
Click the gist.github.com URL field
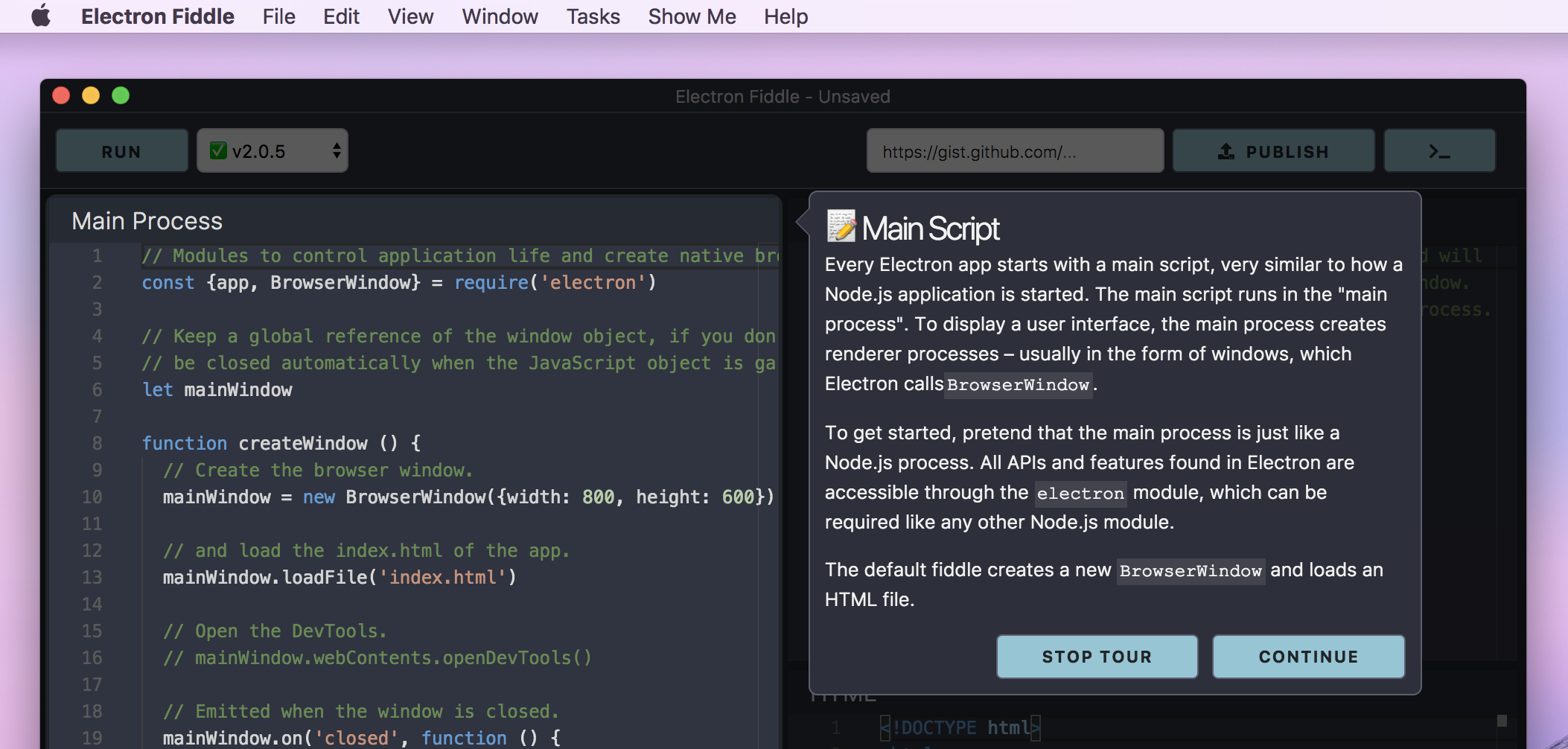click(x=1015, y=150)
